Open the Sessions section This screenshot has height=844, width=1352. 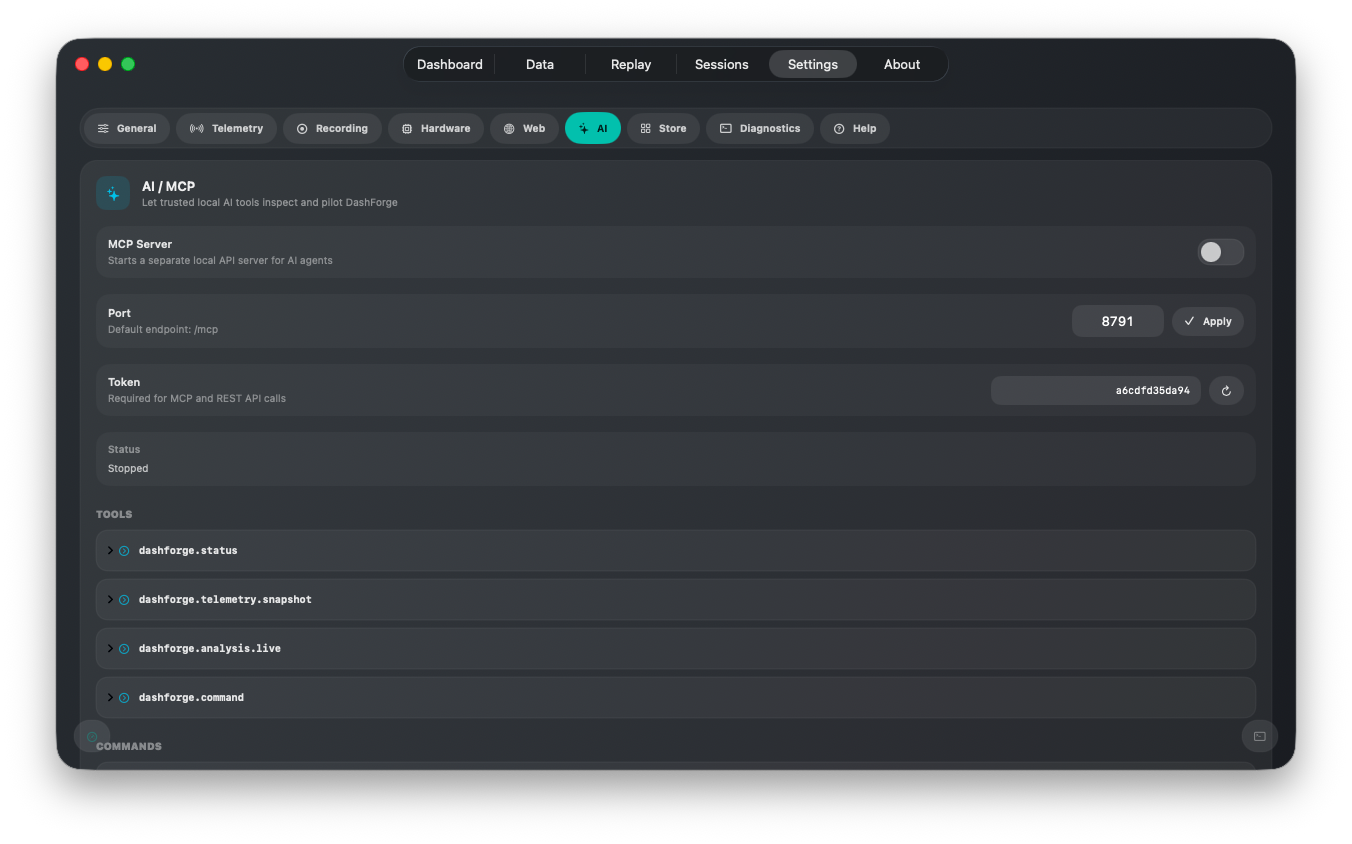722,64
